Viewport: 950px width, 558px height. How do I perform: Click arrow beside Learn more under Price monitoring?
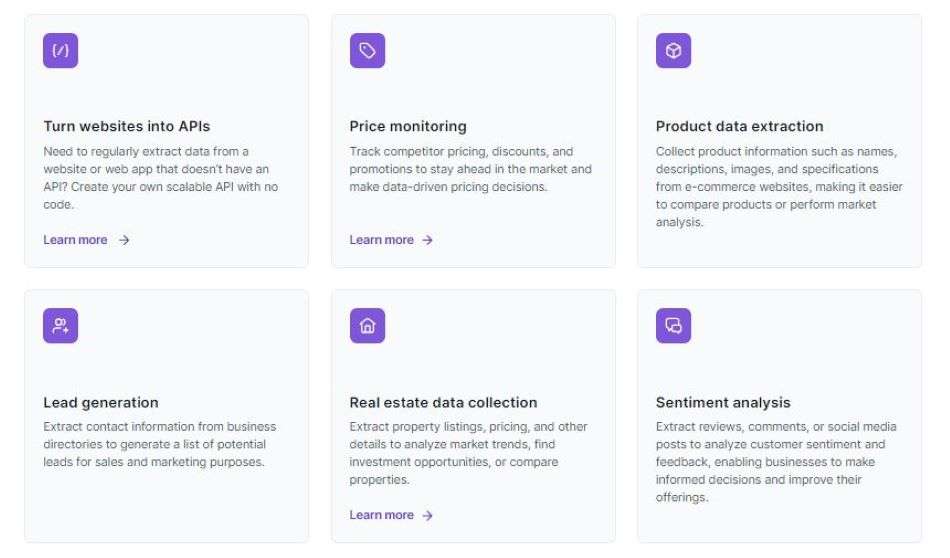coord(428,241)
